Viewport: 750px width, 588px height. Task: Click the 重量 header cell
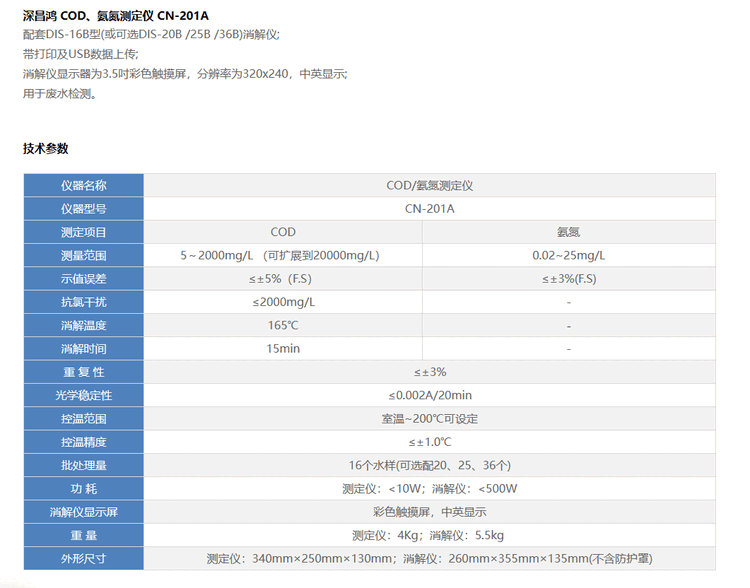[x=84, y=535]
